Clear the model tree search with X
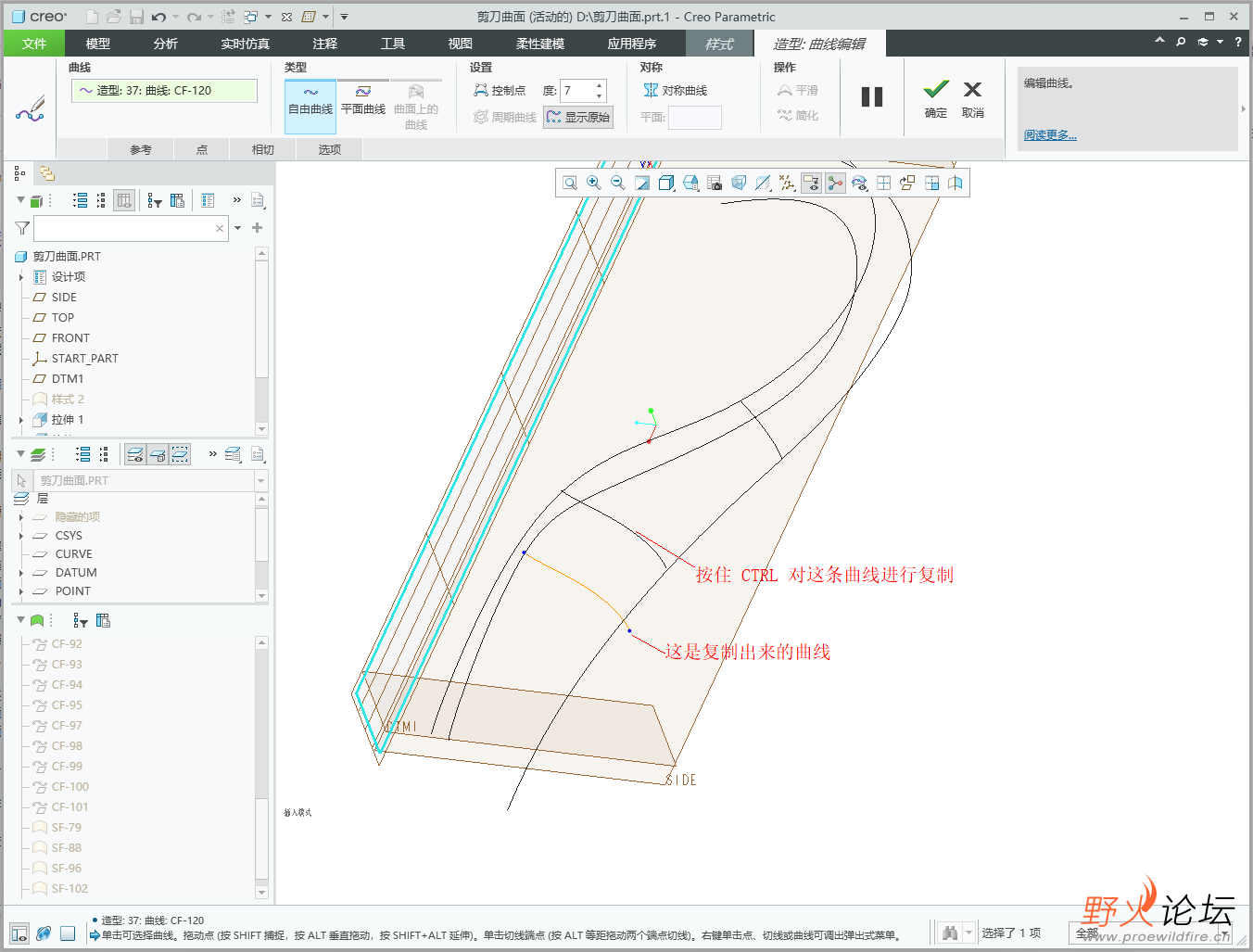 point(220,228)
